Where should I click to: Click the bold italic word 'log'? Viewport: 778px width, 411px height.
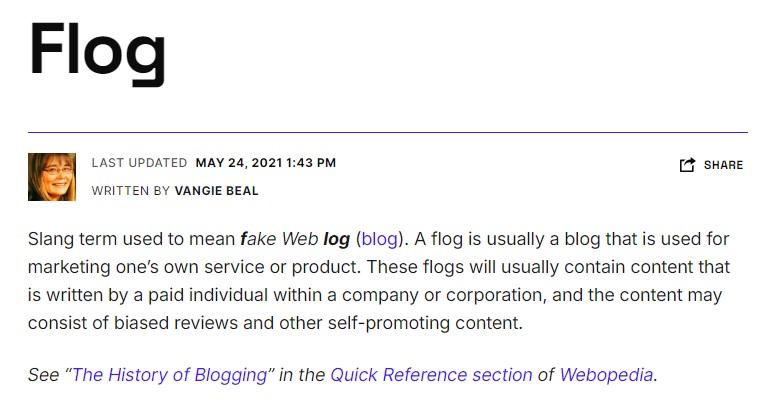click(x=337, y=239)
